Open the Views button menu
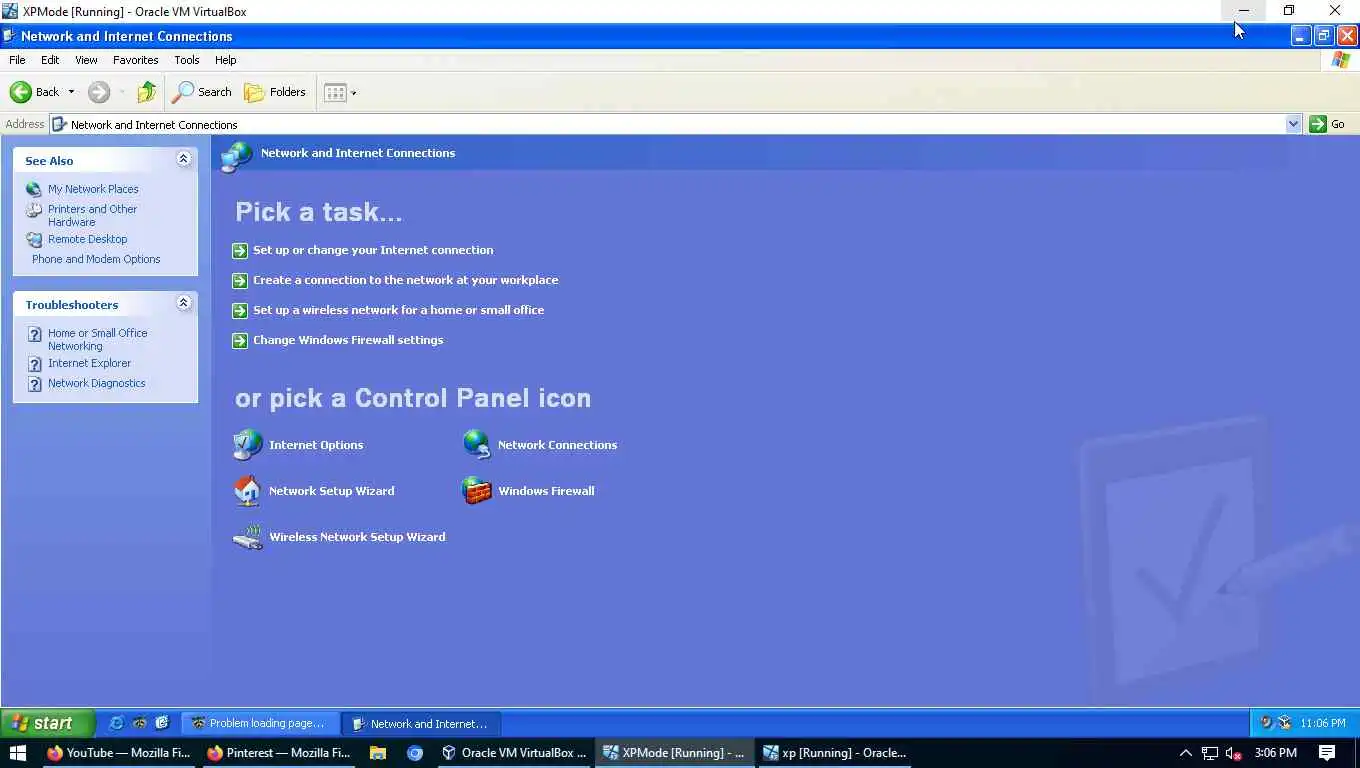This screenshot has width=1360, height=768. coord(340,92)
